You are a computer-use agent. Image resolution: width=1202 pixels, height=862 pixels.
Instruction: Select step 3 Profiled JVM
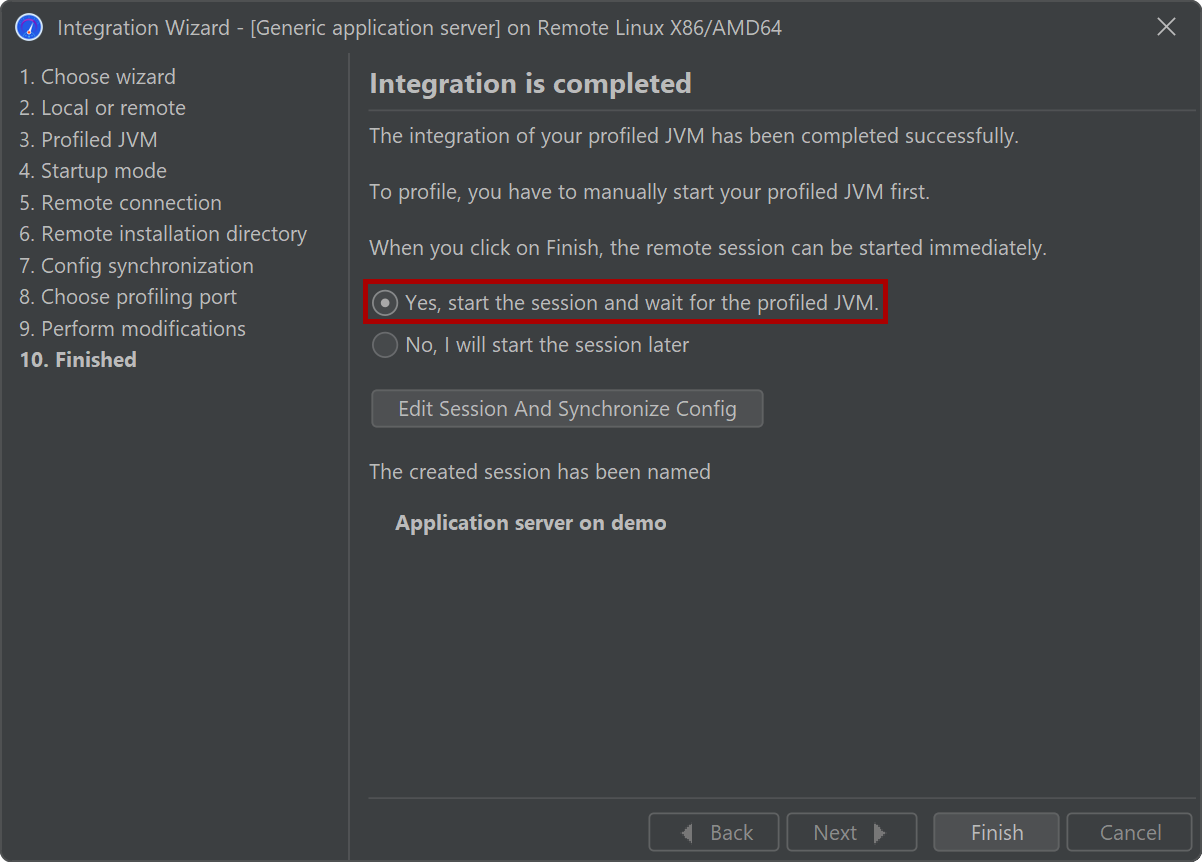pos(89,140)
